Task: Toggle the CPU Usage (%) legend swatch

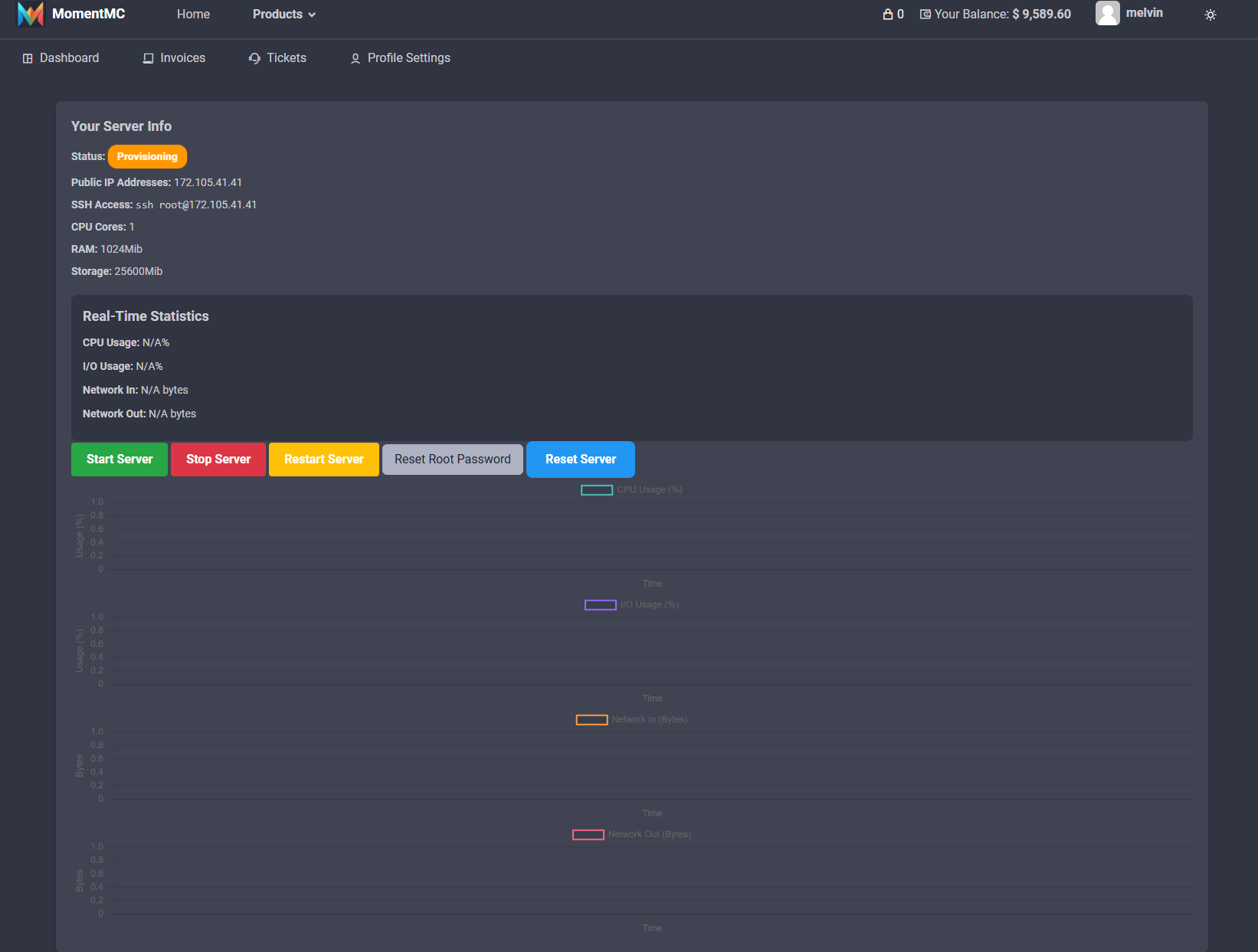Action: point(597,490)
